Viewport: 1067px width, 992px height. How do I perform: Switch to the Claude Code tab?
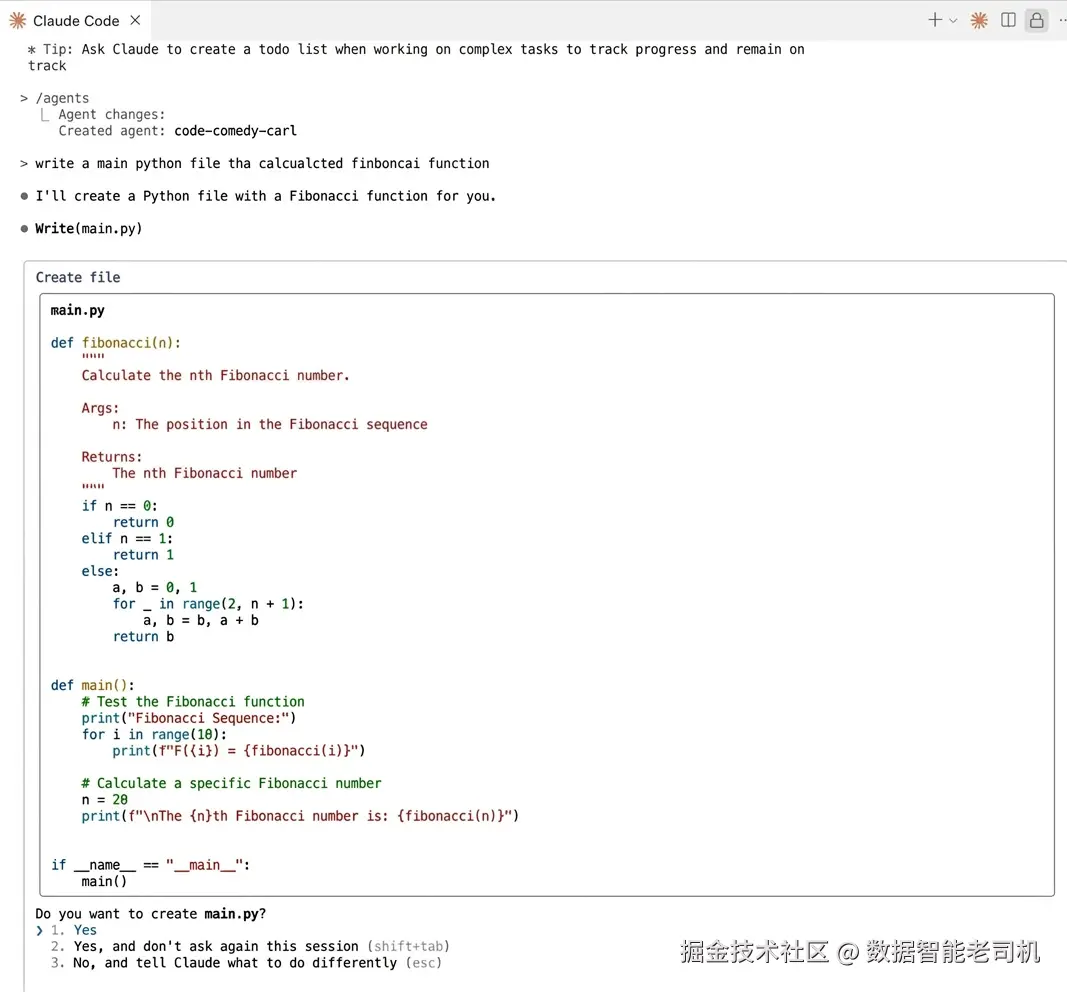(76, 21)
